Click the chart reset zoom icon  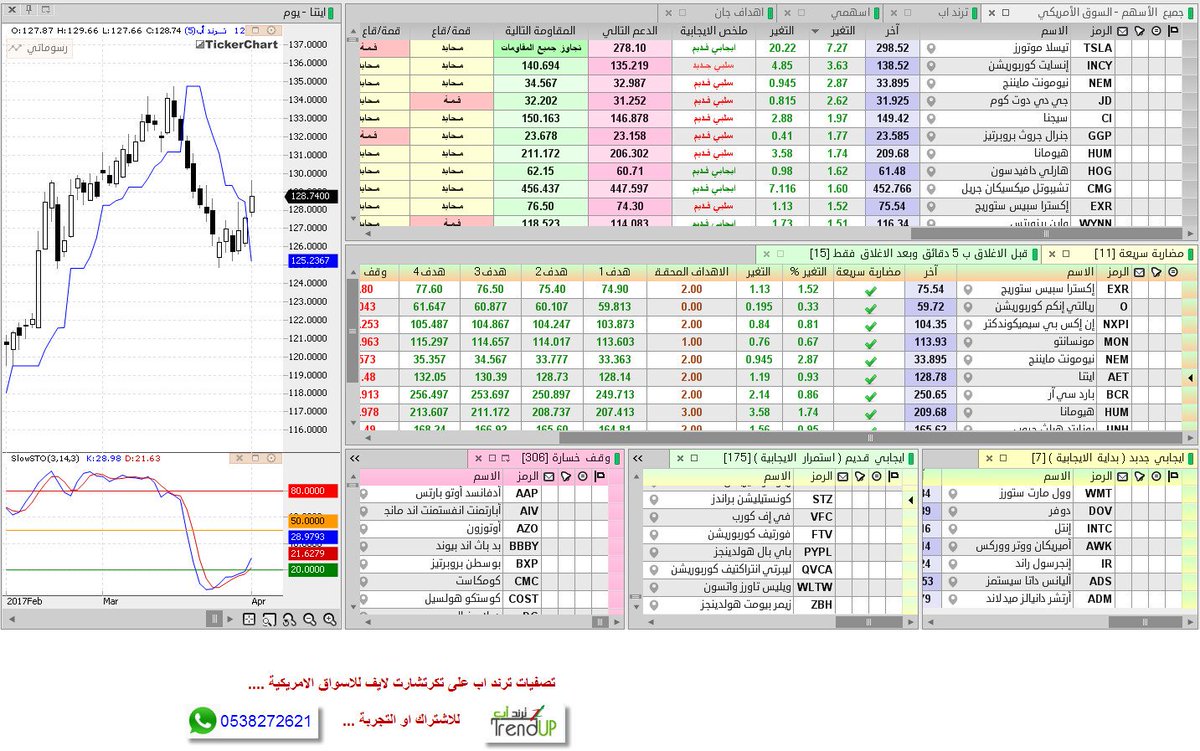(x=289, y=619)
